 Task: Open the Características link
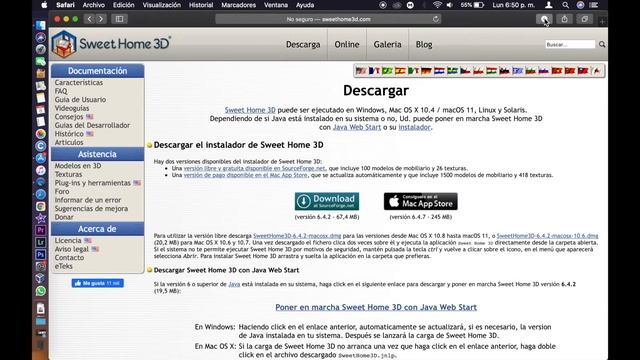(x=79, y=82)
